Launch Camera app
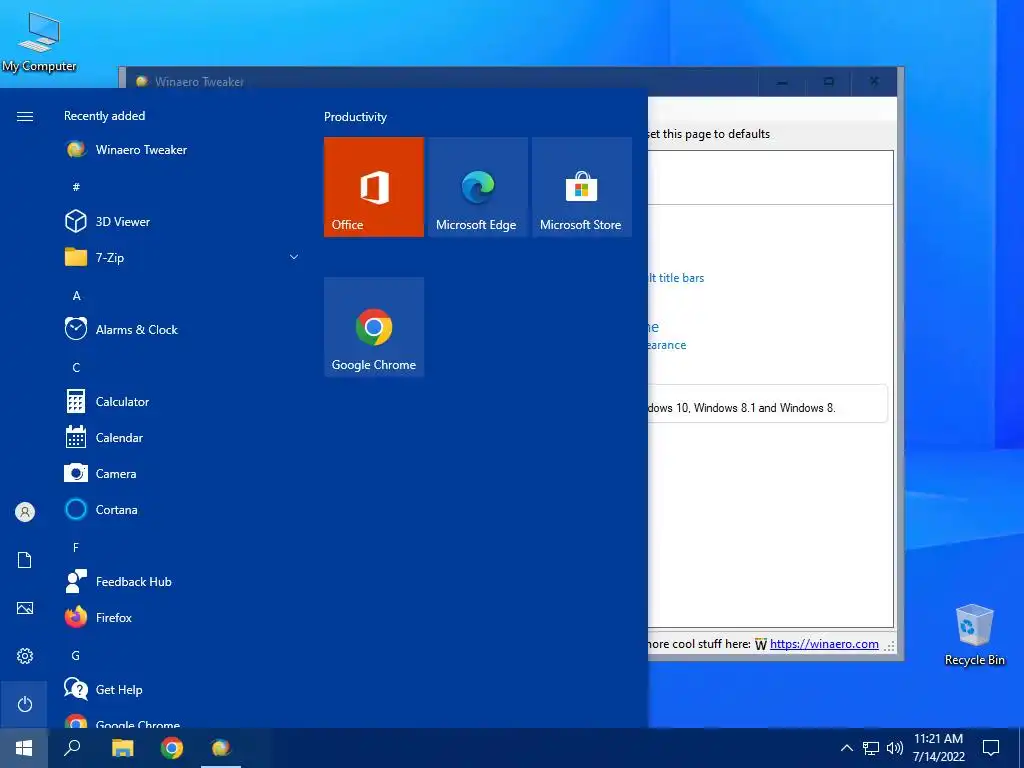The width and height of the screenshot is (1024, 768). tap(183, 473)
